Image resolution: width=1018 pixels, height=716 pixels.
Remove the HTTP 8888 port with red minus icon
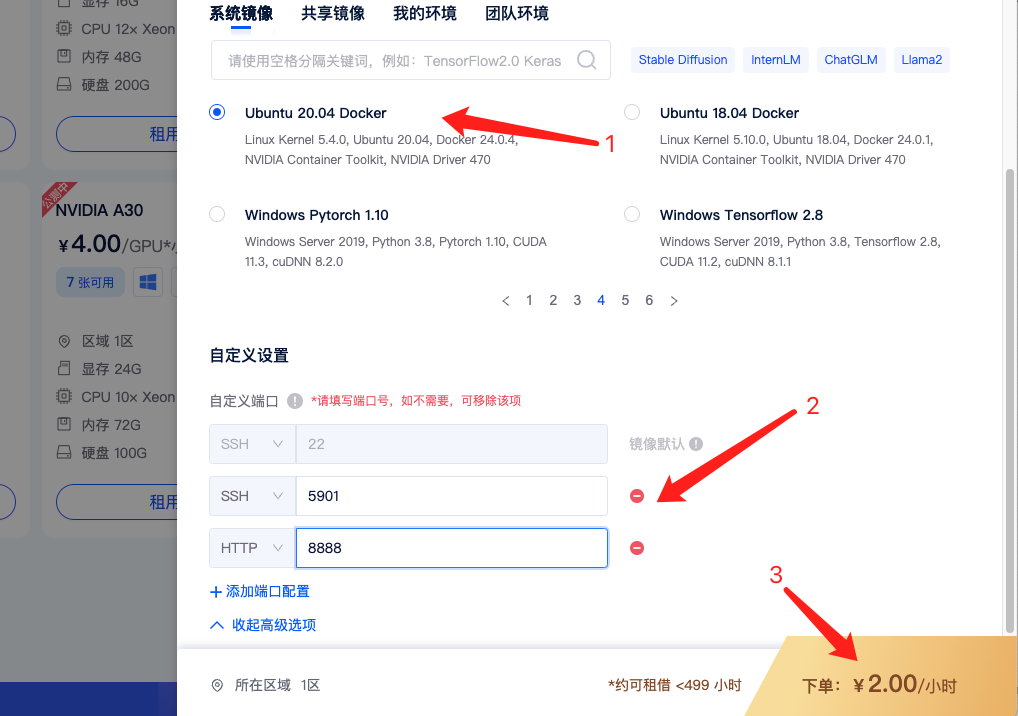pyautogui.click(x=637, y=547)
